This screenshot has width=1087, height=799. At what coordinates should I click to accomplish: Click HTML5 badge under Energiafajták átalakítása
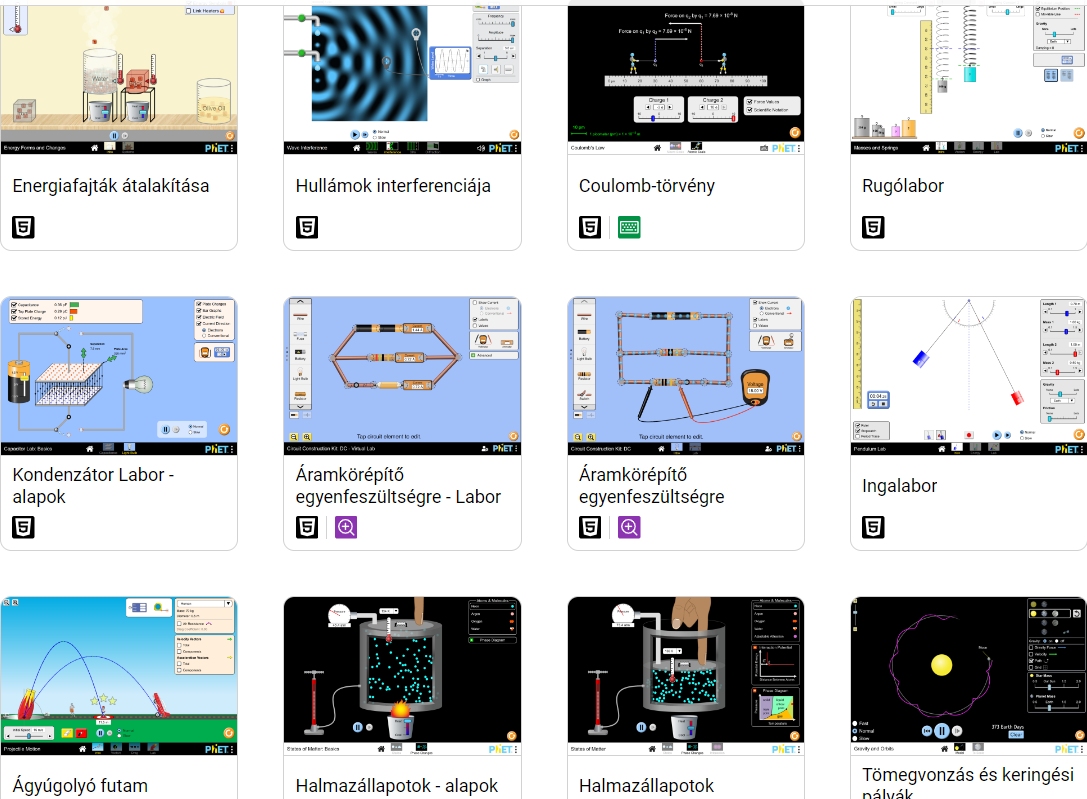click(23, 227)
